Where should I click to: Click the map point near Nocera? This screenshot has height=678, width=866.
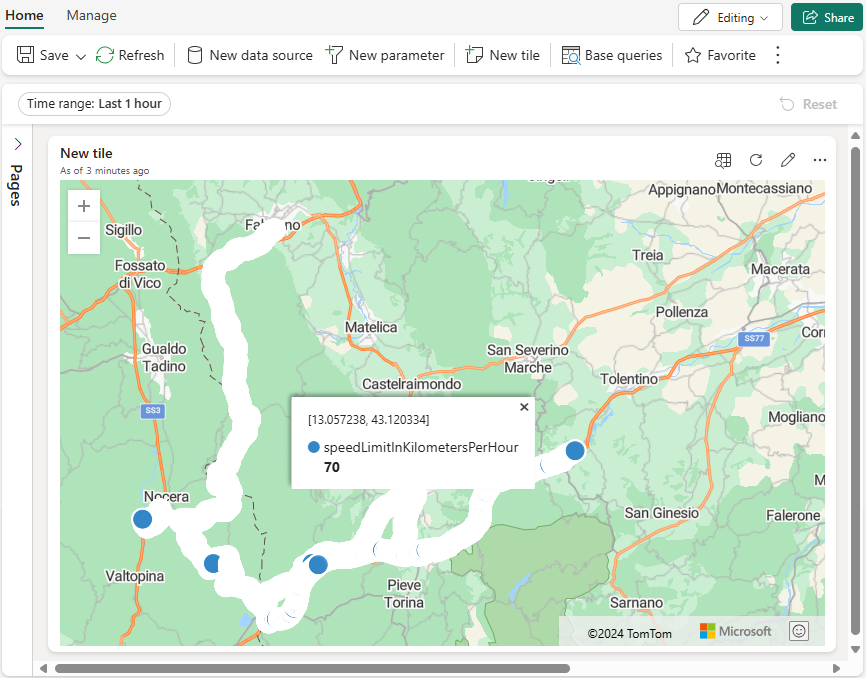tap(143, 519)
